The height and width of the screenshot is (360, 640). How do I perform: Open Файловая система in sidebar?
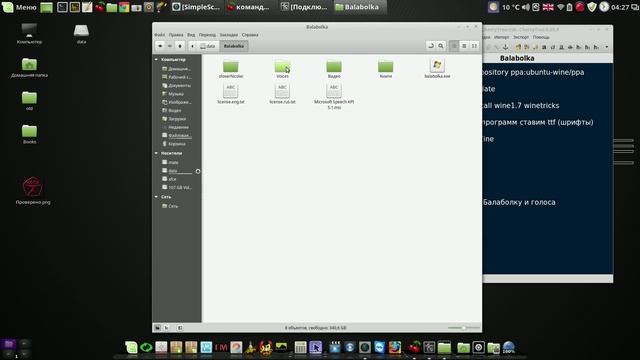tap(176, 136)
